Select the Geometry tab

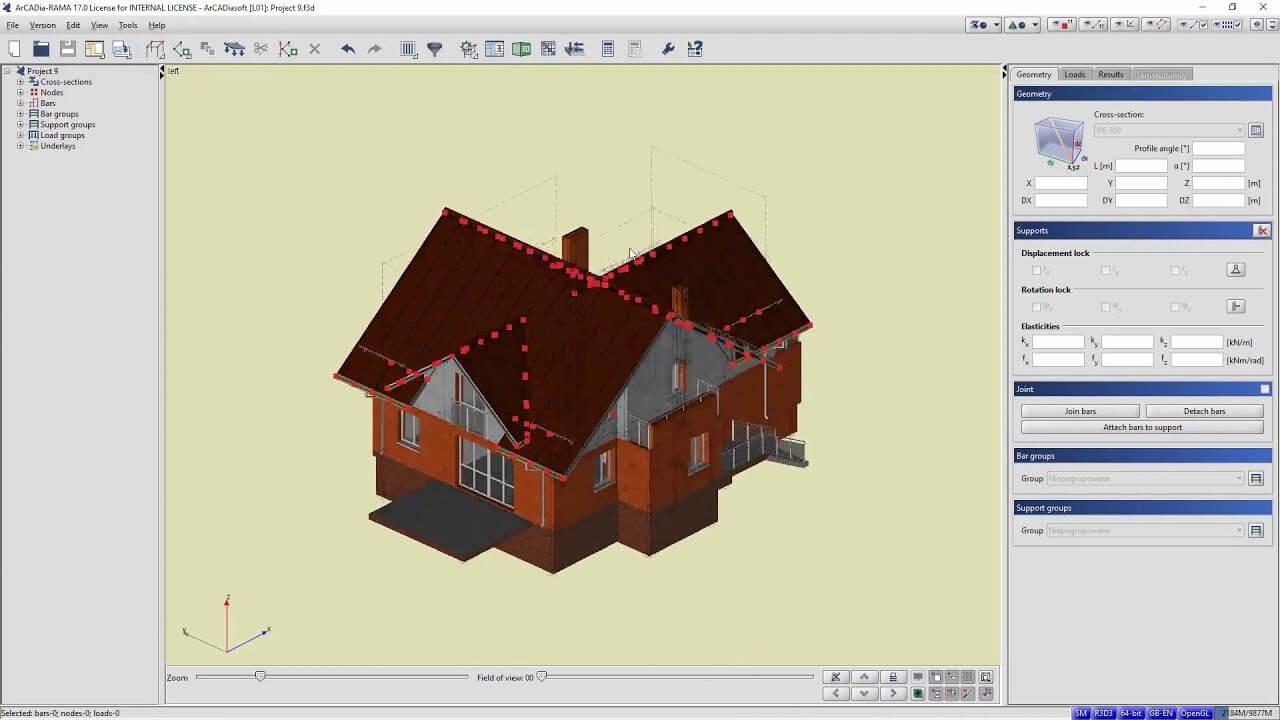coord(1034,74)
